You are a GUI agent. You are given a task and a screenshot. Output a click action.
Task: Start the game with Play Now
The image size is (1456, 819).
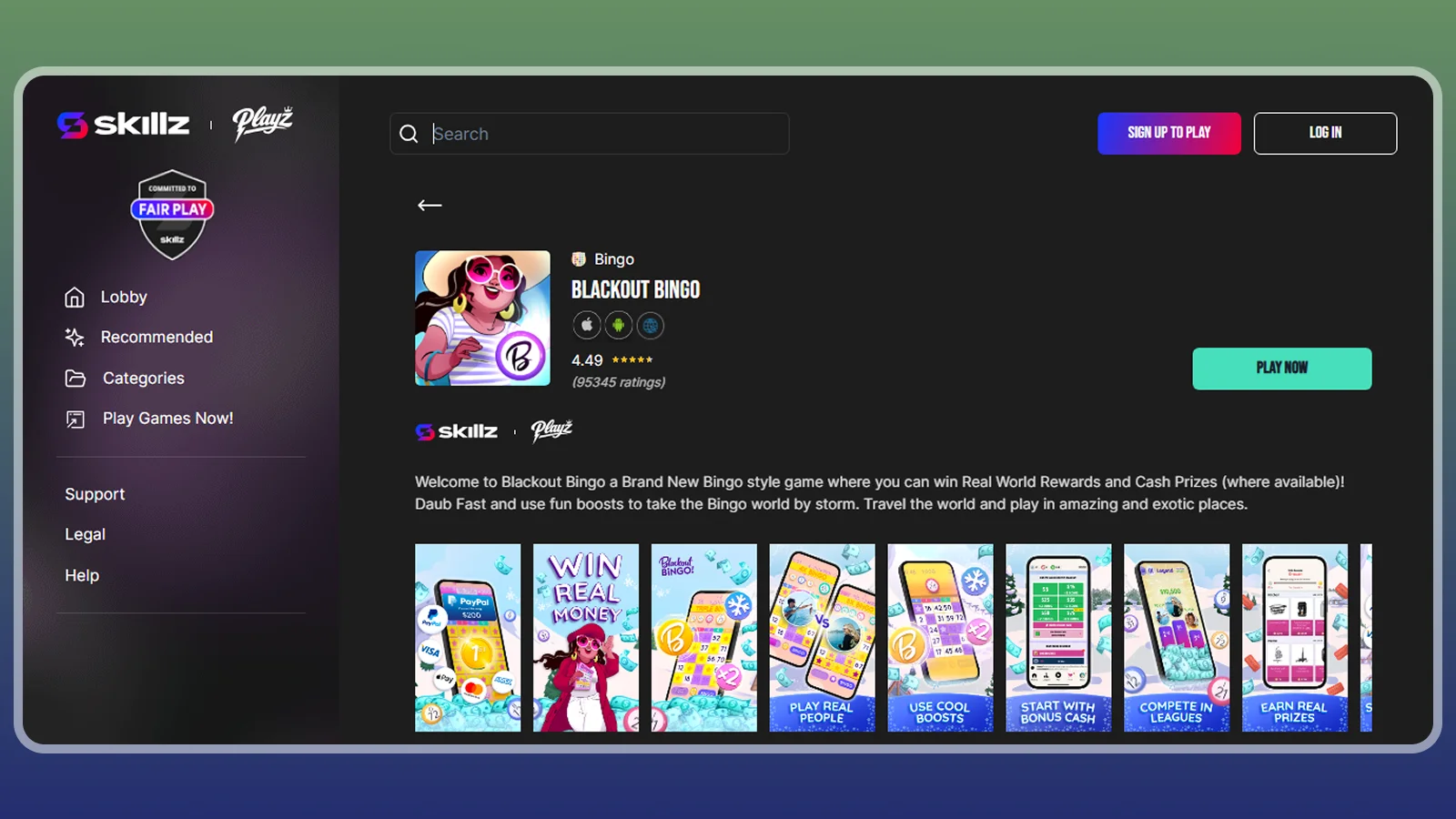(x=1282, y=369)
